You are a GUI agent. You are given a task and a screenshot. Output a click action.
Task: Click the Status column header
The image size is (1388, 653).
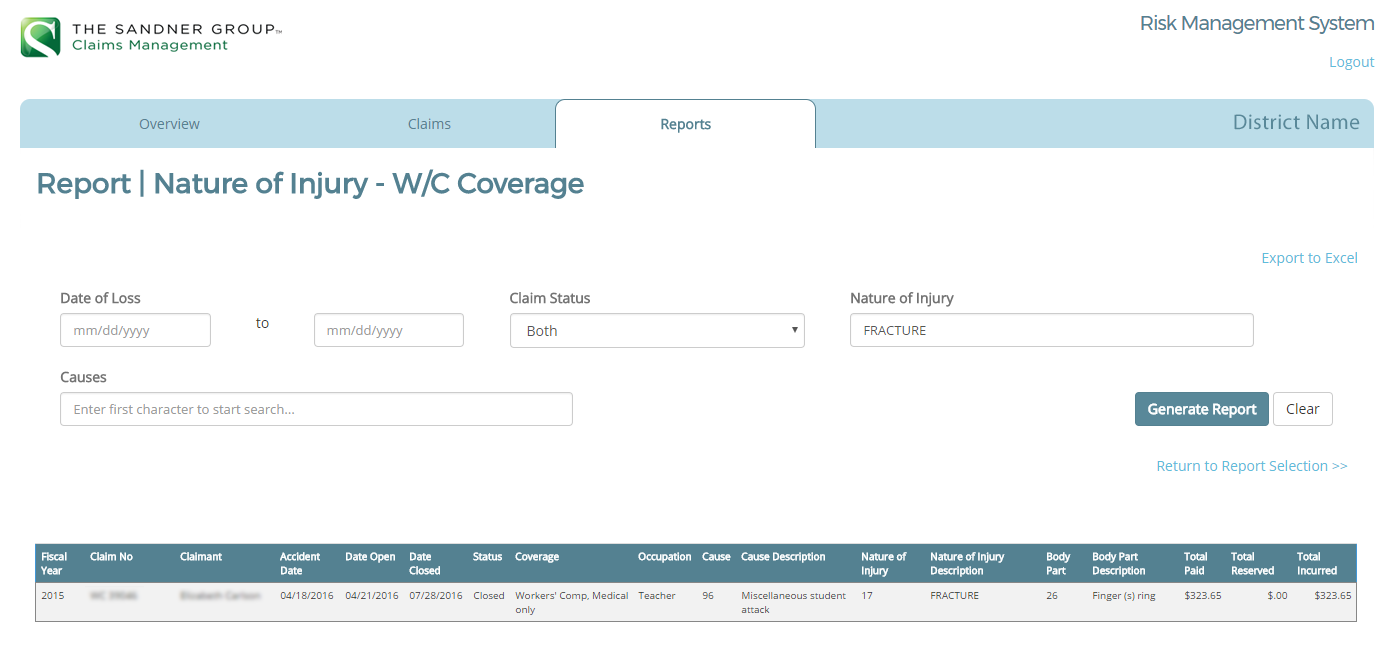coord(487,557)
